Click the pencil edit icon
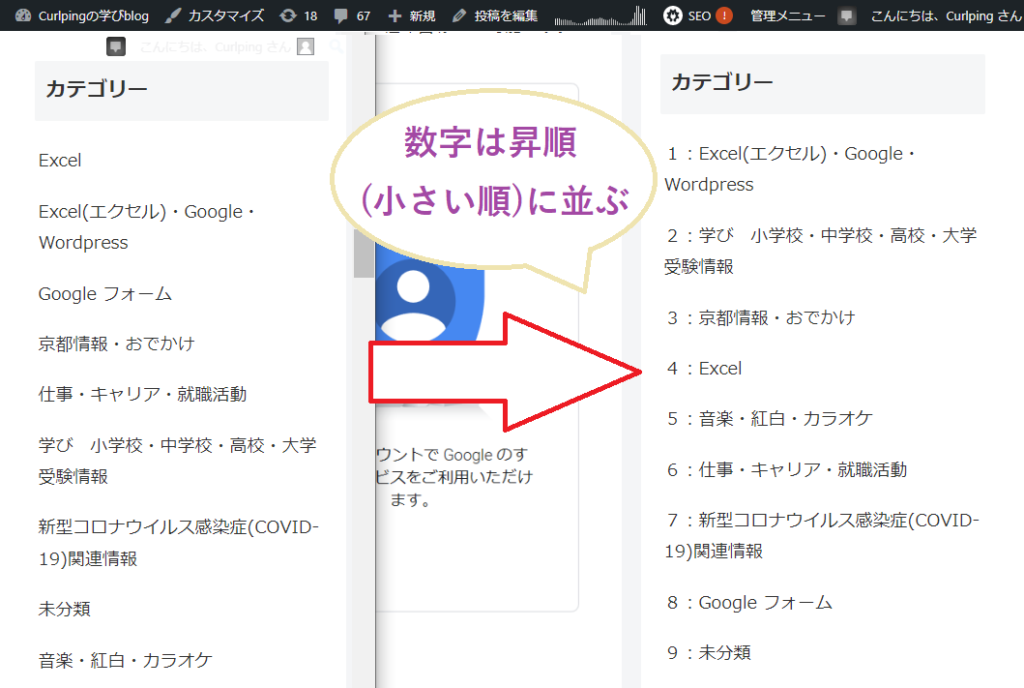Viewport: 1024px width, 688px height. (x=459, y=15)
